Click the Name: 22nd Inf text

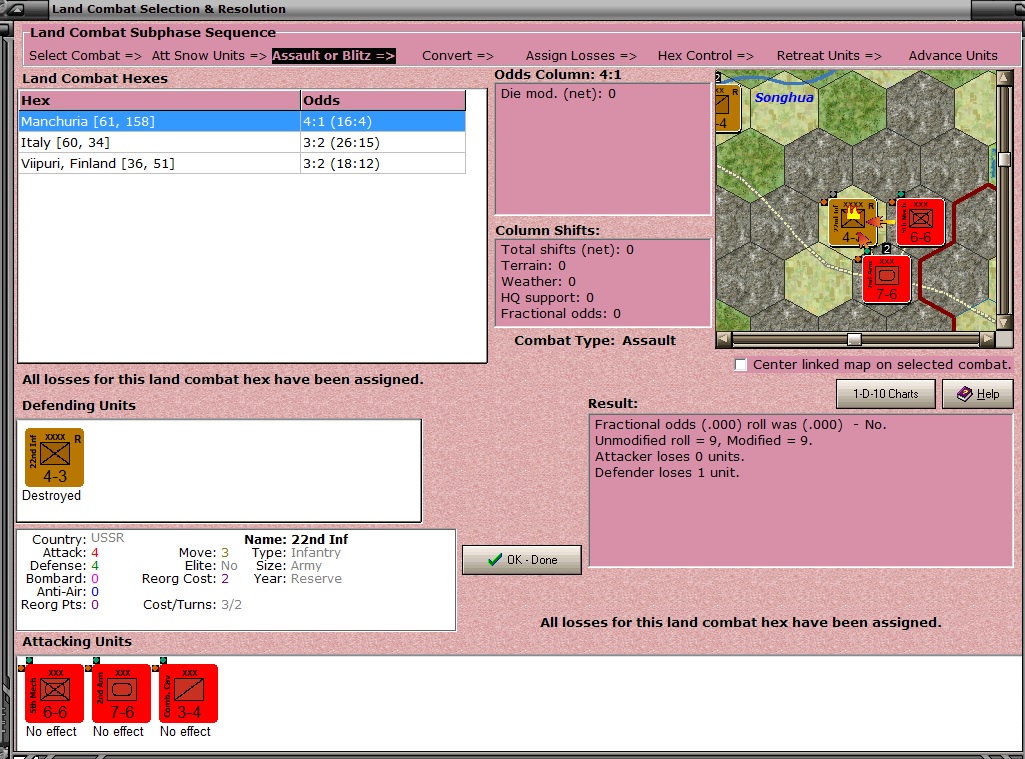[x=296, y=539]
